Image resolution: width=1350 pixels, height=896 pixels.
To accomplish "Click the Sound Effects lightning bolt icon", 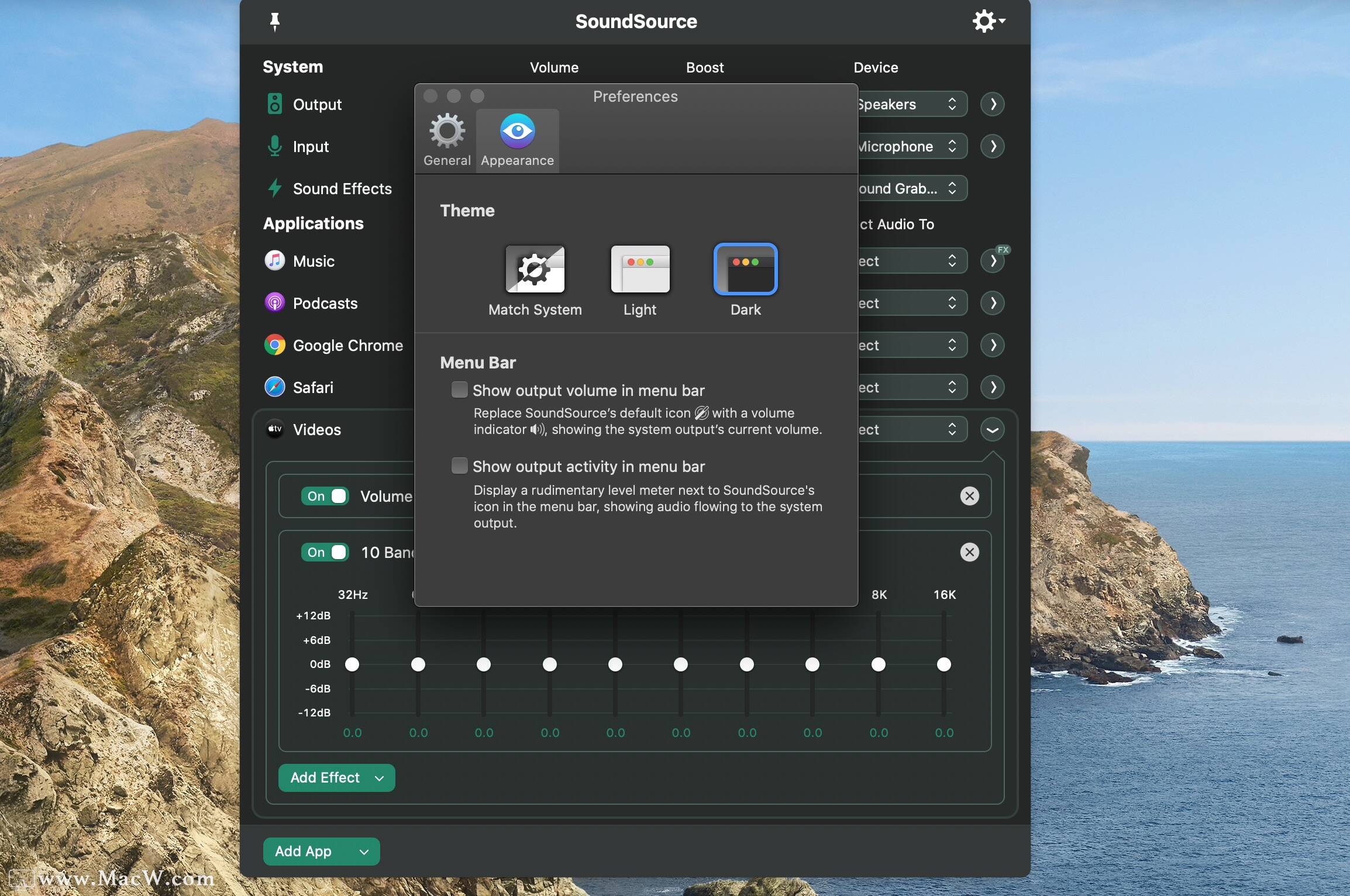I will (274, 188).
